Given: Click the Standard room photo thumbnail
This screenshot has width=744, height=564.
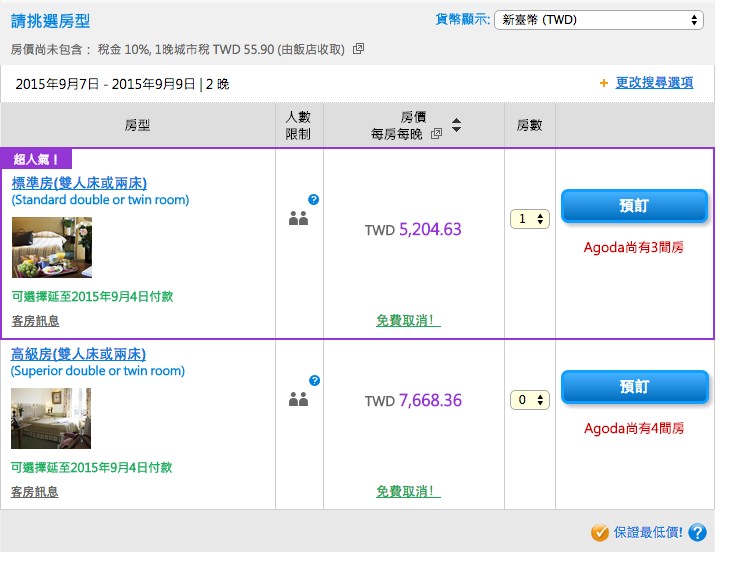Looking at the screenshot, I should (52, 247).
